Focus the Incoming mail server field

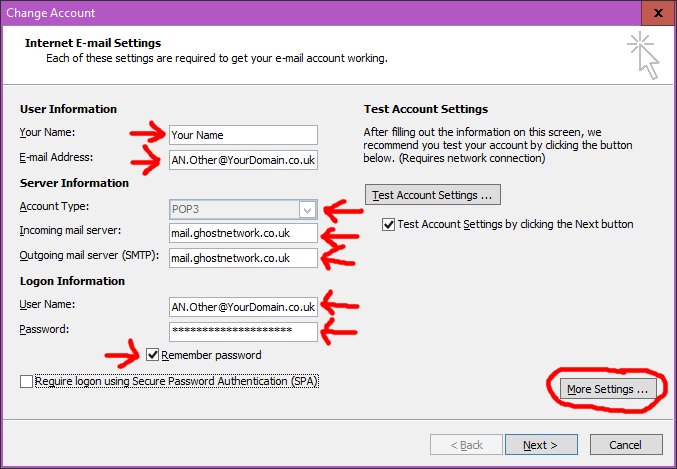243,233
